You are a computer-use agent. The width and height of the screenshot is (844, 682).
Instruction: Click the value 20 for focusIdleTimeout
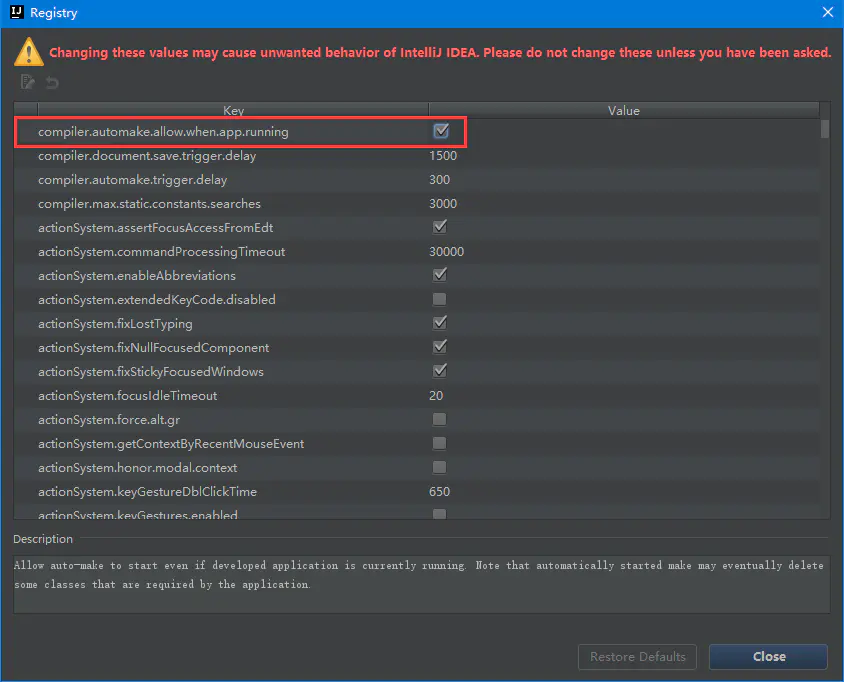(436, 396)
